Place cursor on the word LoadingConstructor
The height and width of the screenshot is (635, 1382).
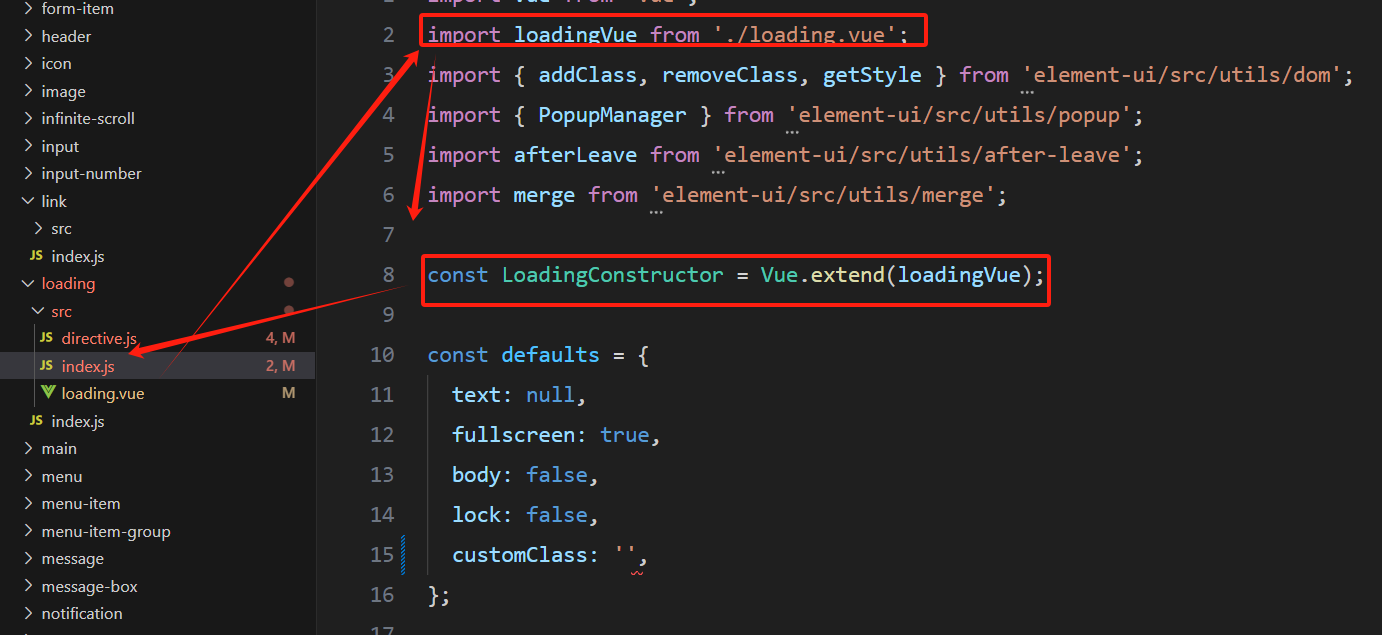point(613,274)
